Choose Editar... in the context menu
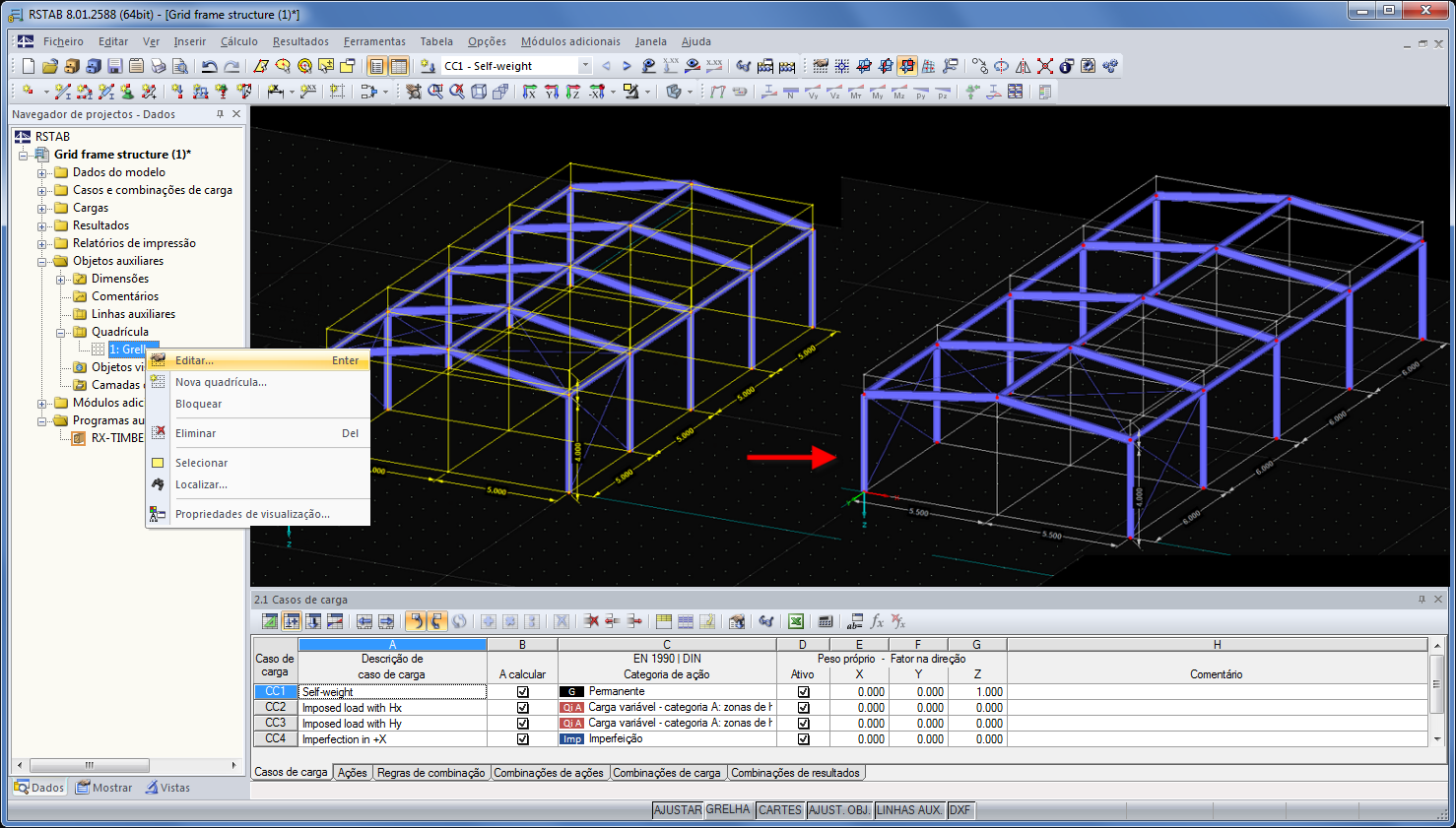 point(194,360)
